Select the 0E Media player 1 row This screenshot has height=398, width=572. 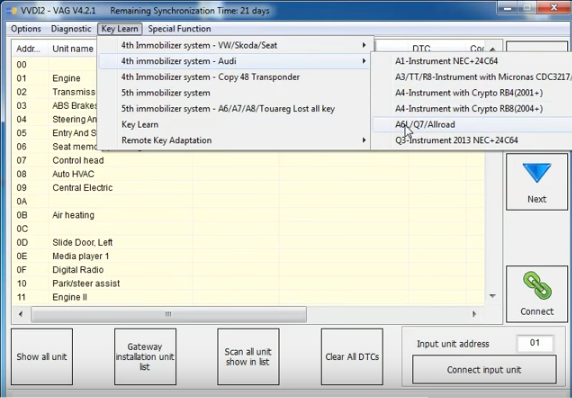tap(248, 256)
